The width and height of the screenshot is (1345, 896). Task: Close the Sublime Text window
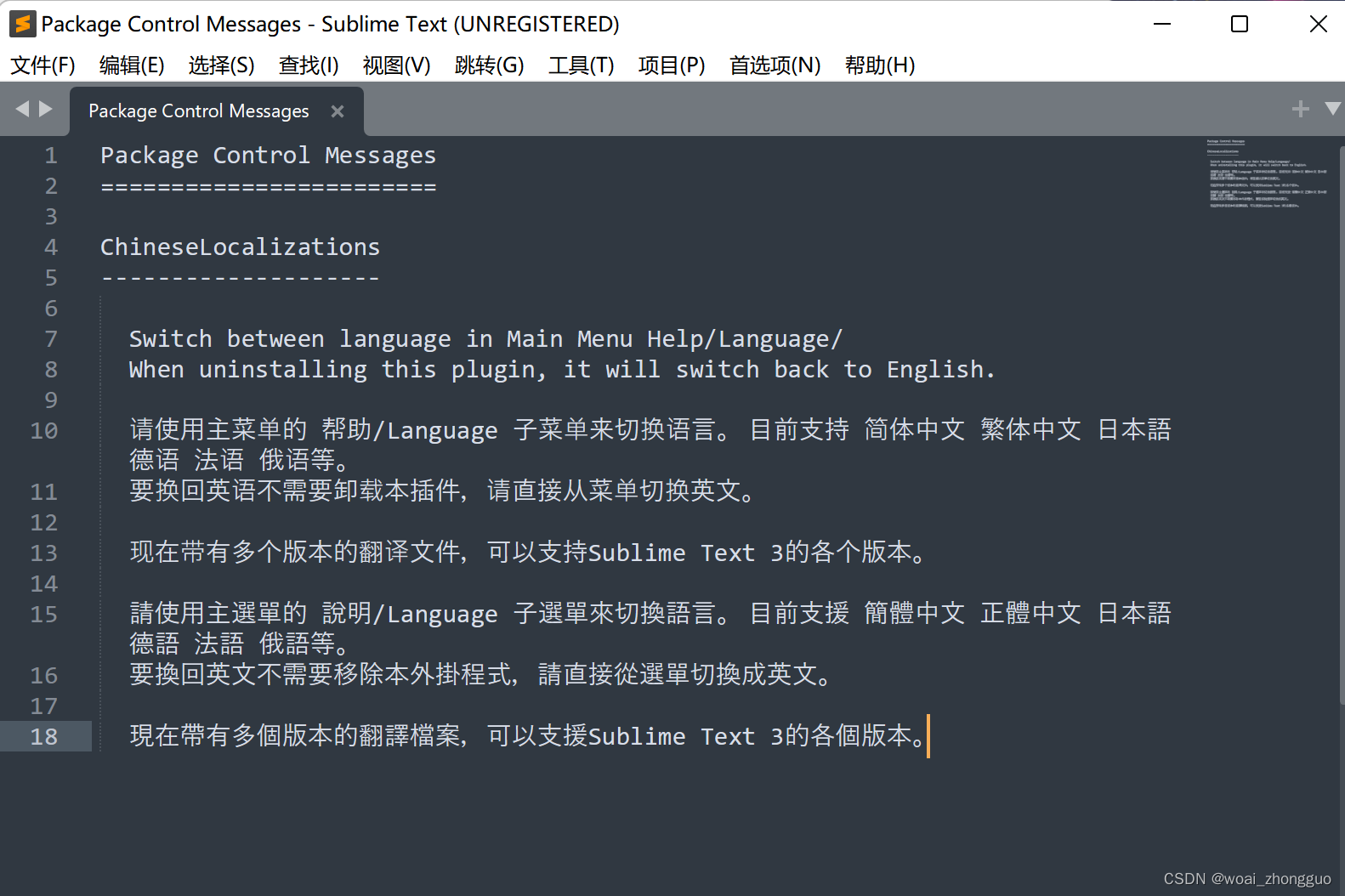click(1318, 24)
